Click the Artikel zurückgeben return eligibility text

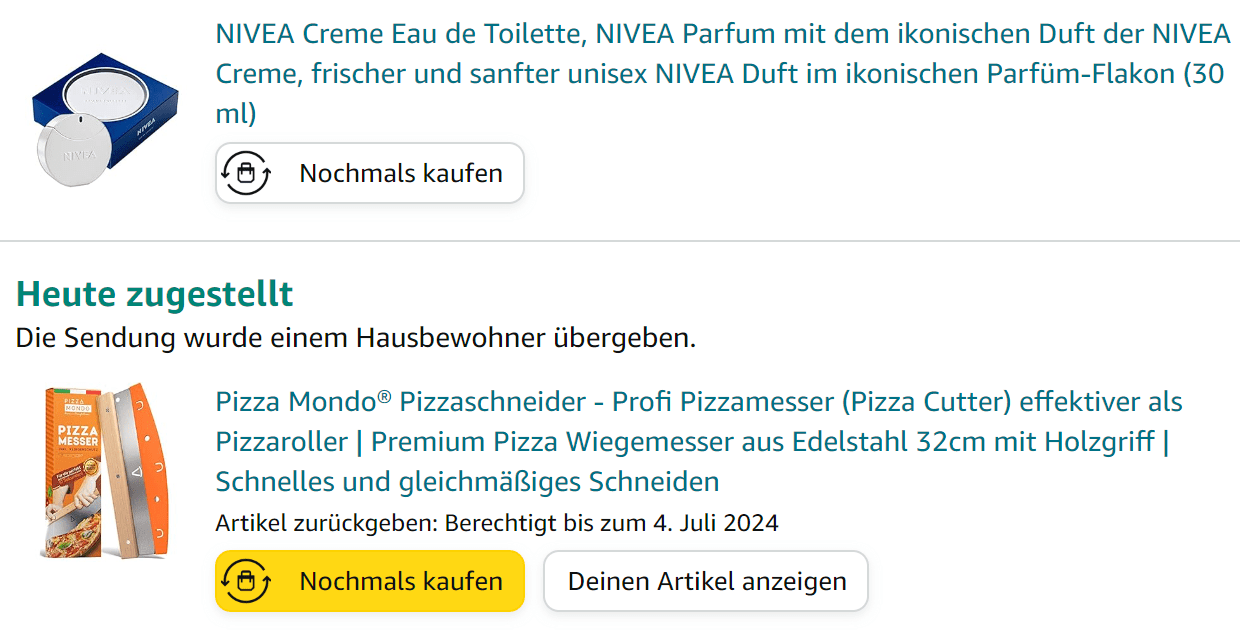click(496, 523)
